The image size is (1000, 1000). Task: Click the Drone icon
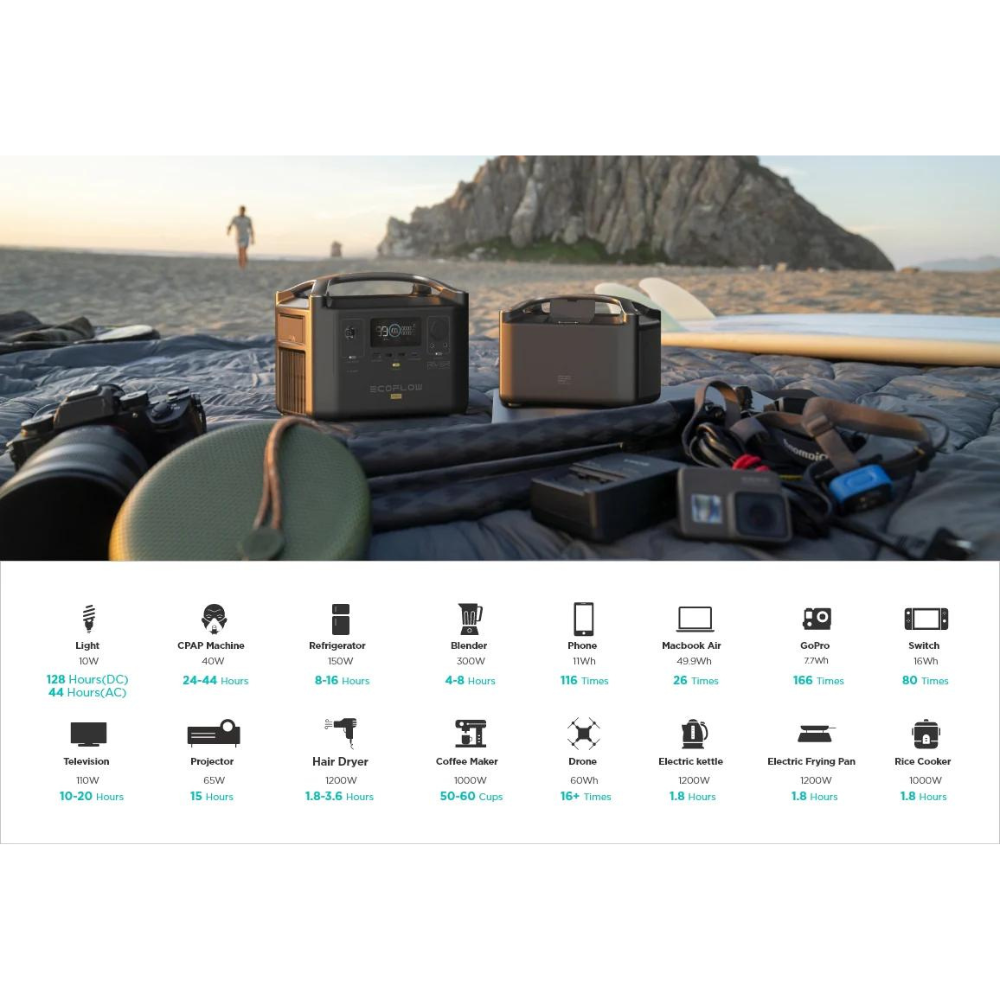point(583,734)
